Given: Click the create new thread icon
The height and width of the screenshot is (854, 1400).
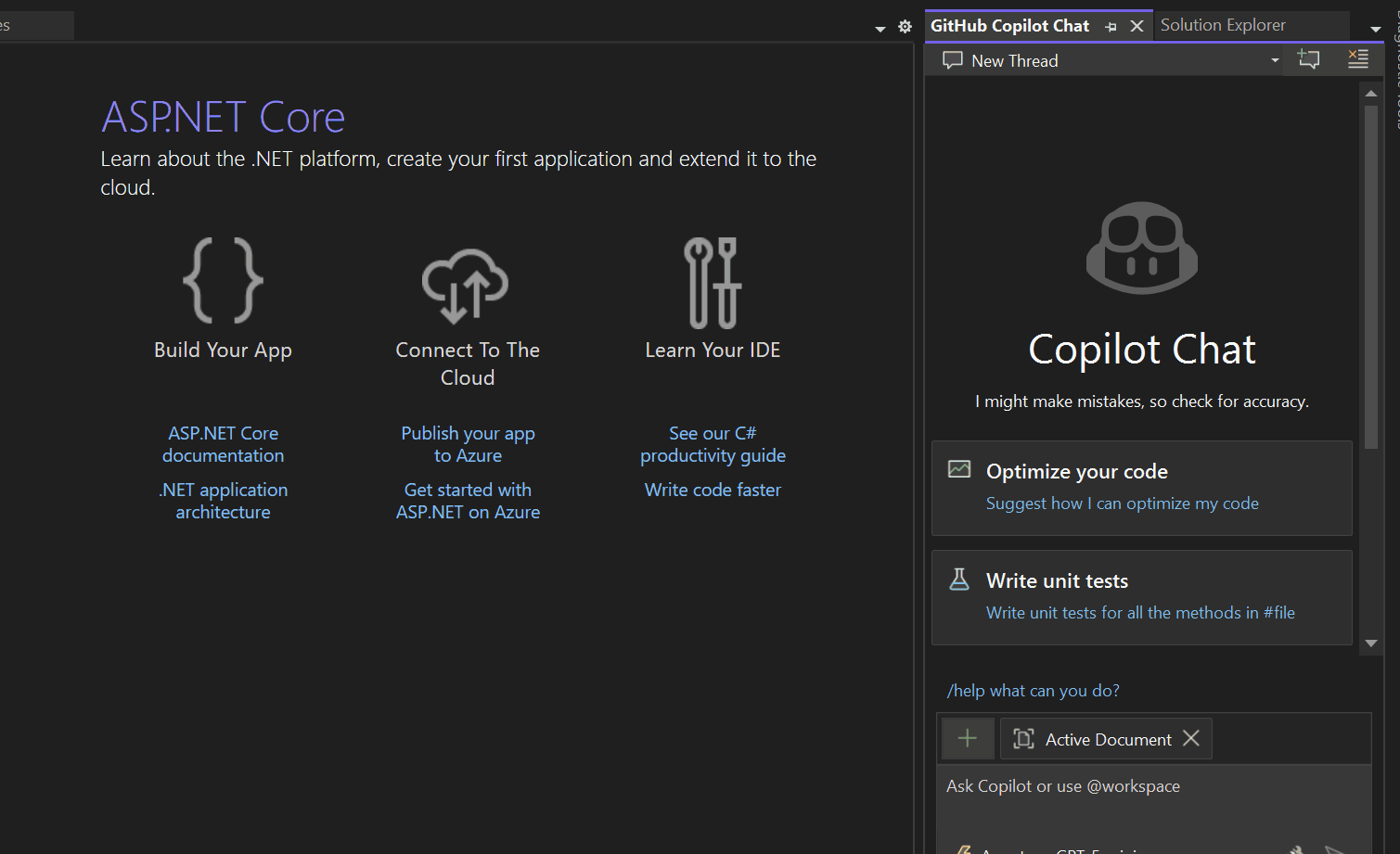Looking at the screenshot, I should [x=1308, y=60].
